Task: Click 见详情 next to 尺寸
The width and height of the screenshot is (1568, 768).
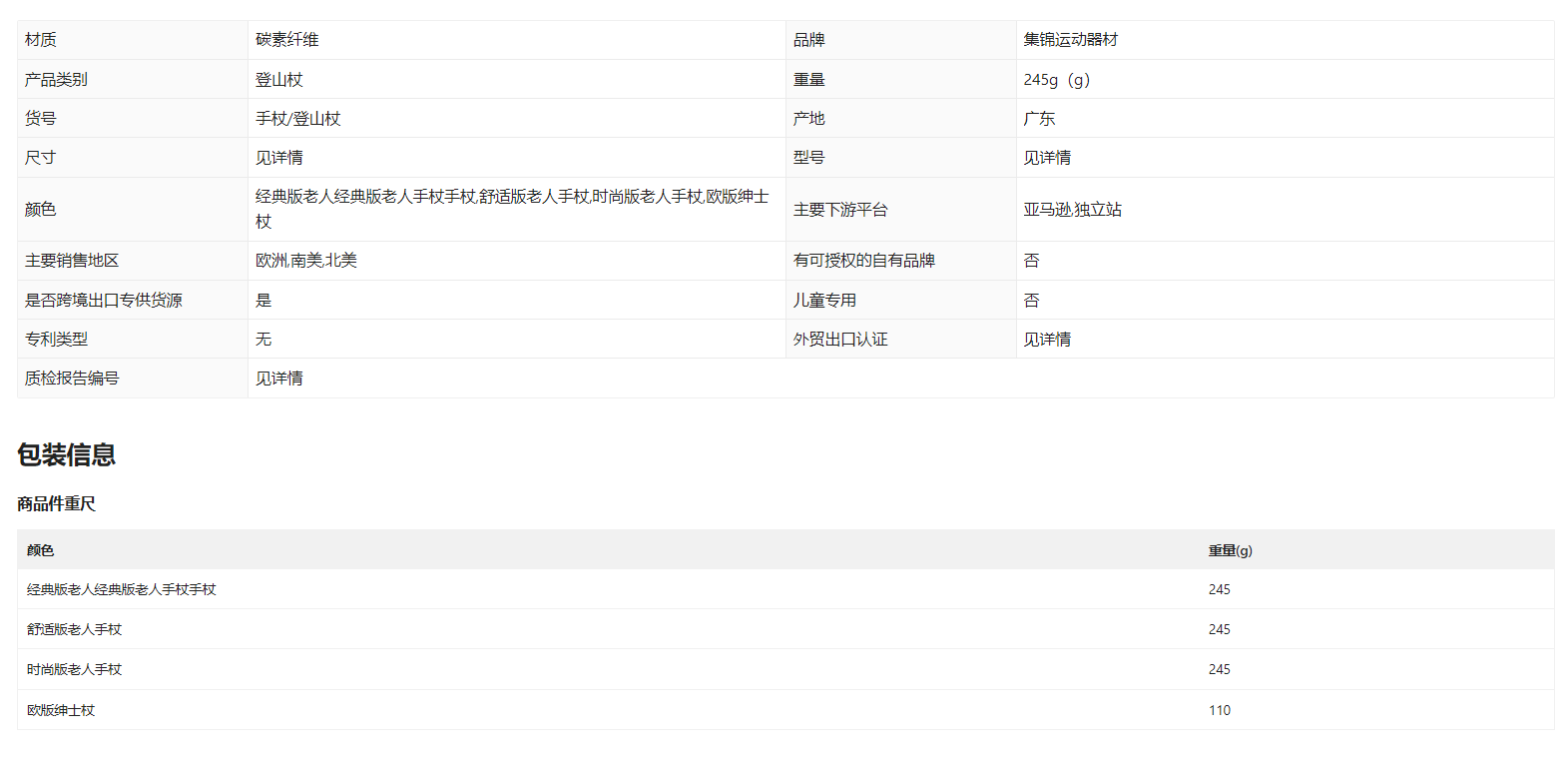Action: (x=279, y=158)
